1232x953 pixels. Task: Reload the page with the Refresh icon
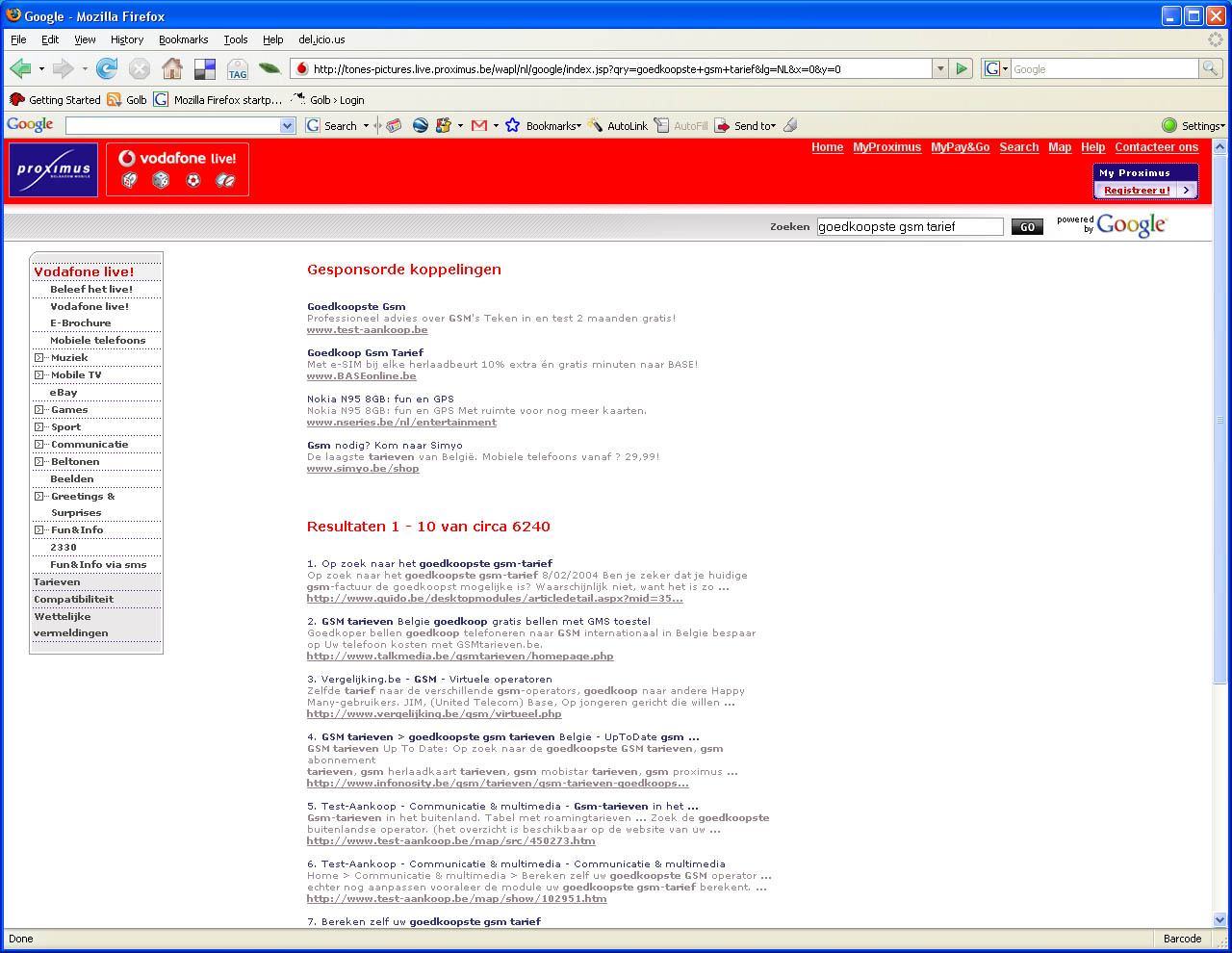coord(107,68)
